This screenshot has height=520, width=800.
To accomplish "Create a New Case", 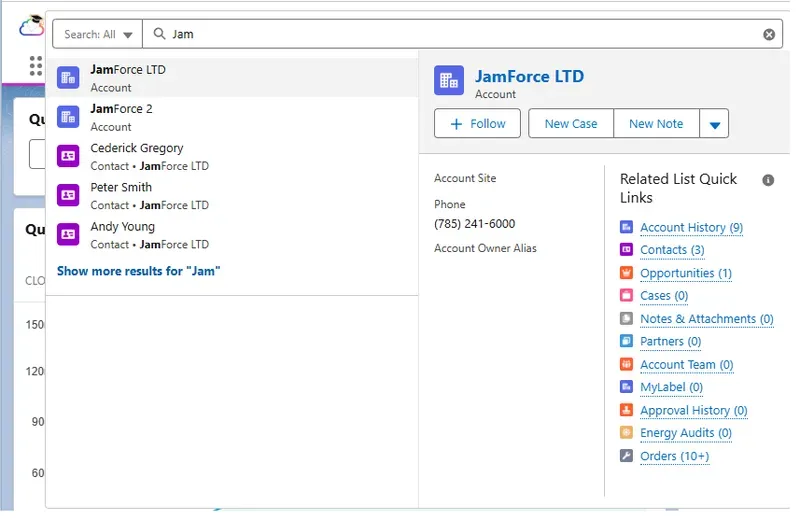I will (x=571, y=123).
